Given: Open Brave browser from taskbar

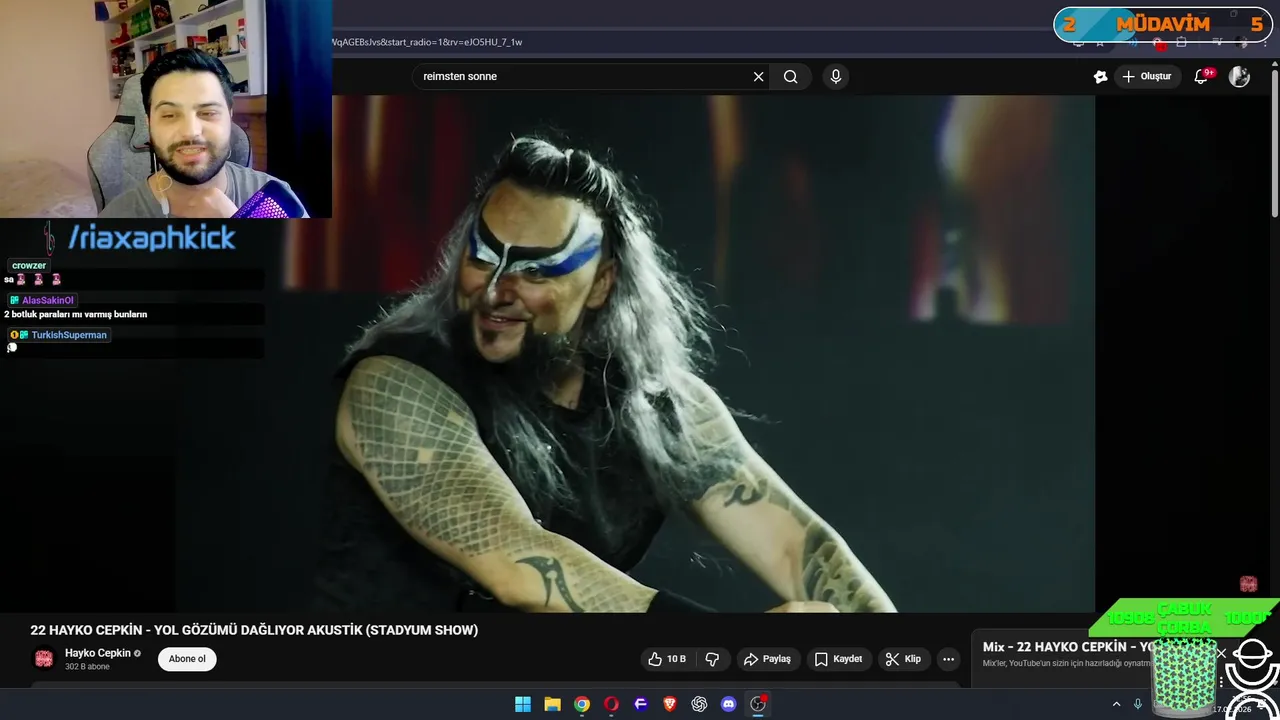Looking at the screenshot, I should [670, 704].
